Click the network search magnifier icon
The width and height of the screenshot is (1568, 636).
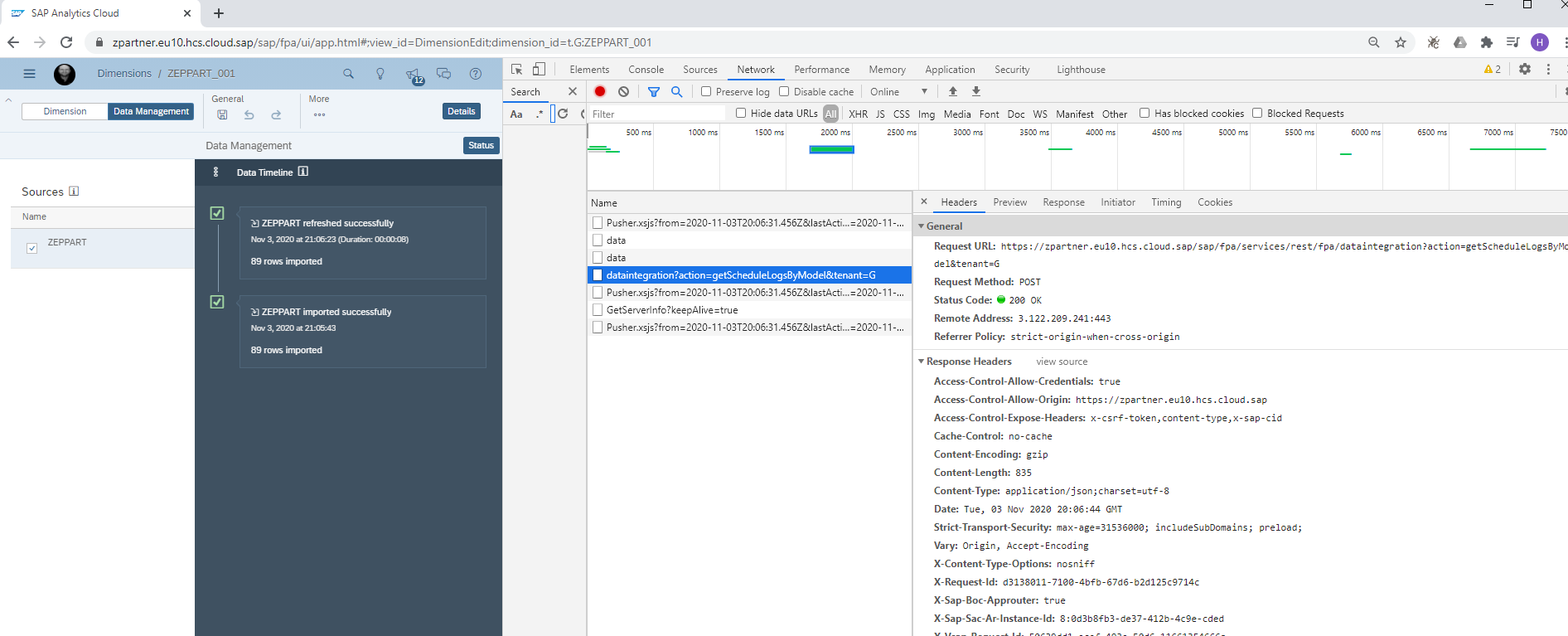[x=676, y=91]
